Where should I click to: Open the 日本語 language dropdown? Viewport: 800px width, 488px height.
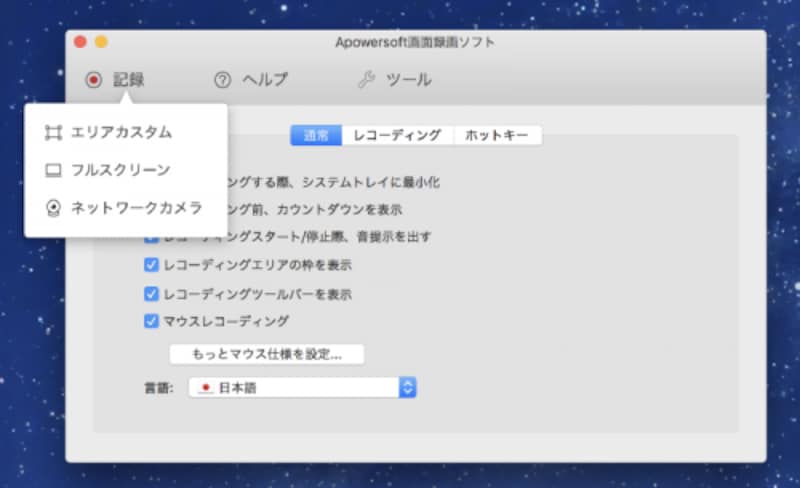303,387
